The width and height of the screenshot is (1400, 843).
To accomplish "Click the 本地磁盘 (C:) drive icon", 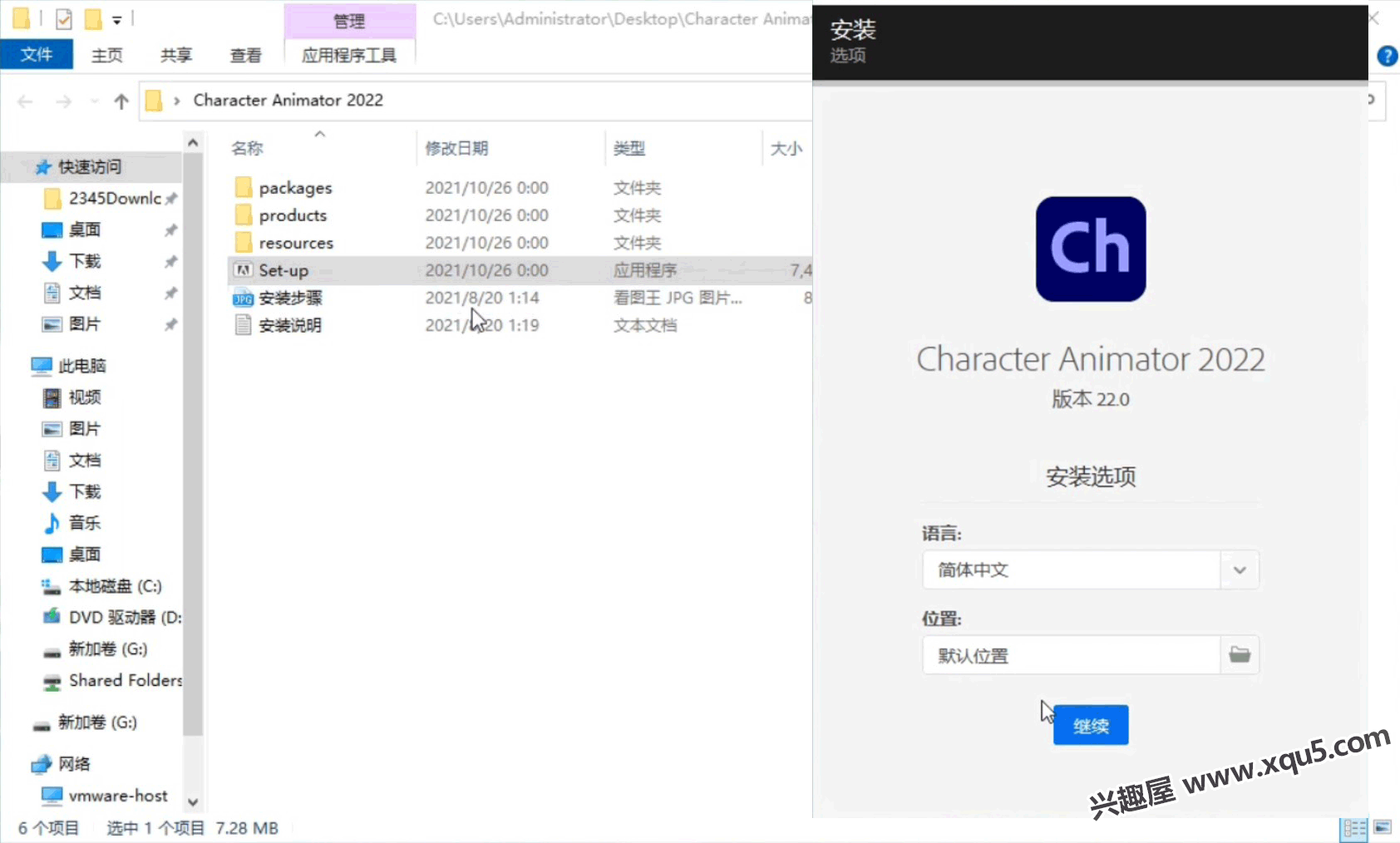I will click(52, 586).
